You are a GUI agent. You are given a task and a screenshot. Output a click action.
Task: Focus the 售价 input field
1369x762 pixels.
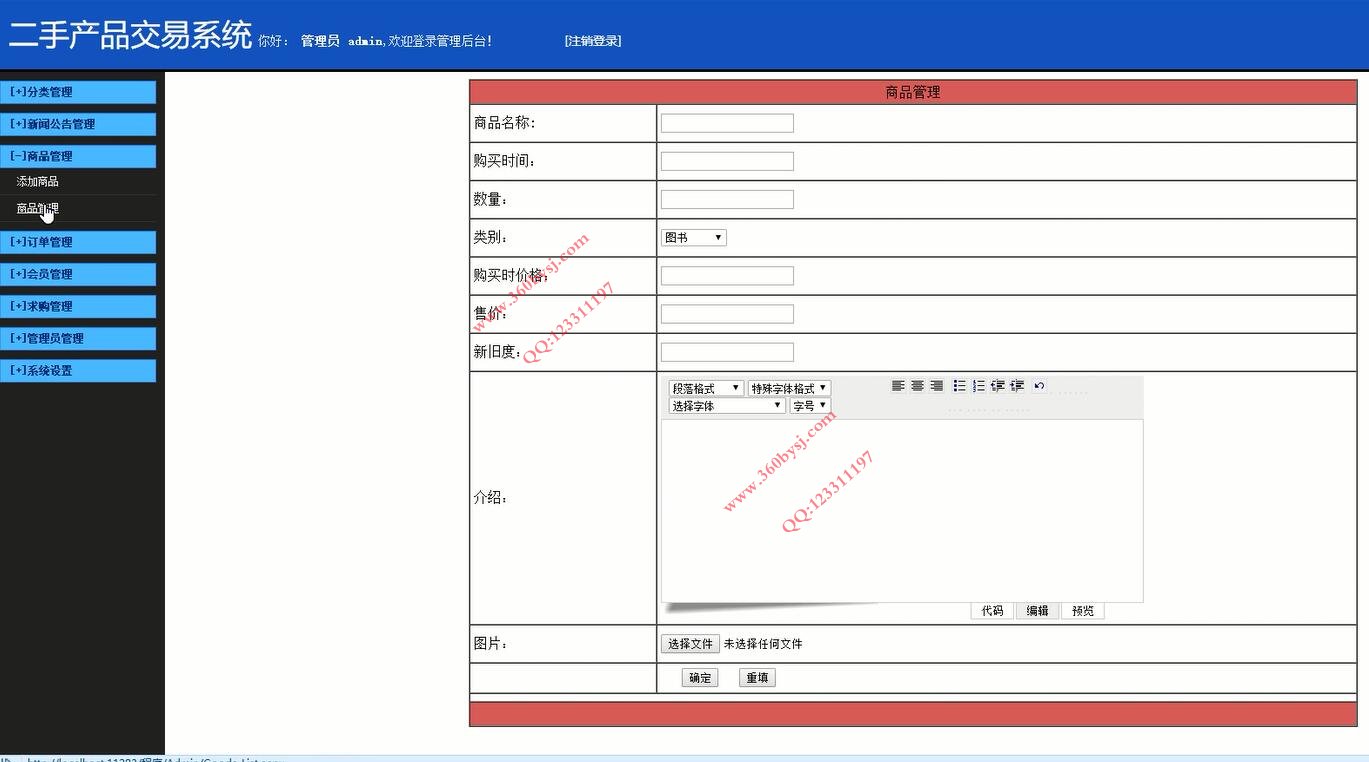(x=727, y=314)
